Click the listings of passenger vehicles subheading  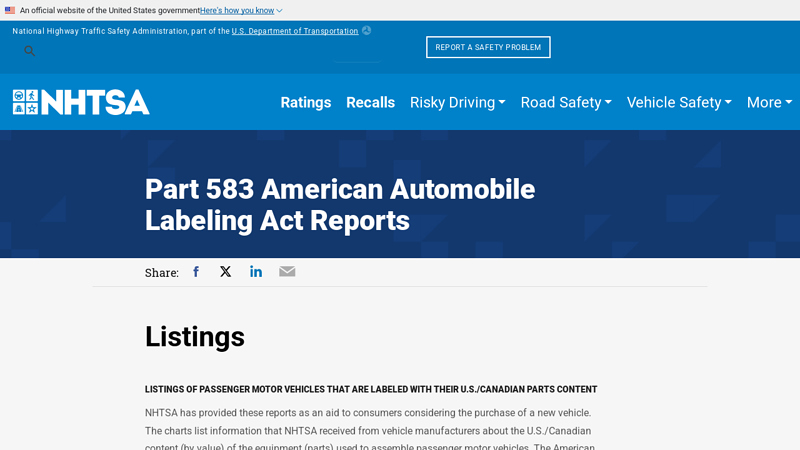(x=371, y=389)
